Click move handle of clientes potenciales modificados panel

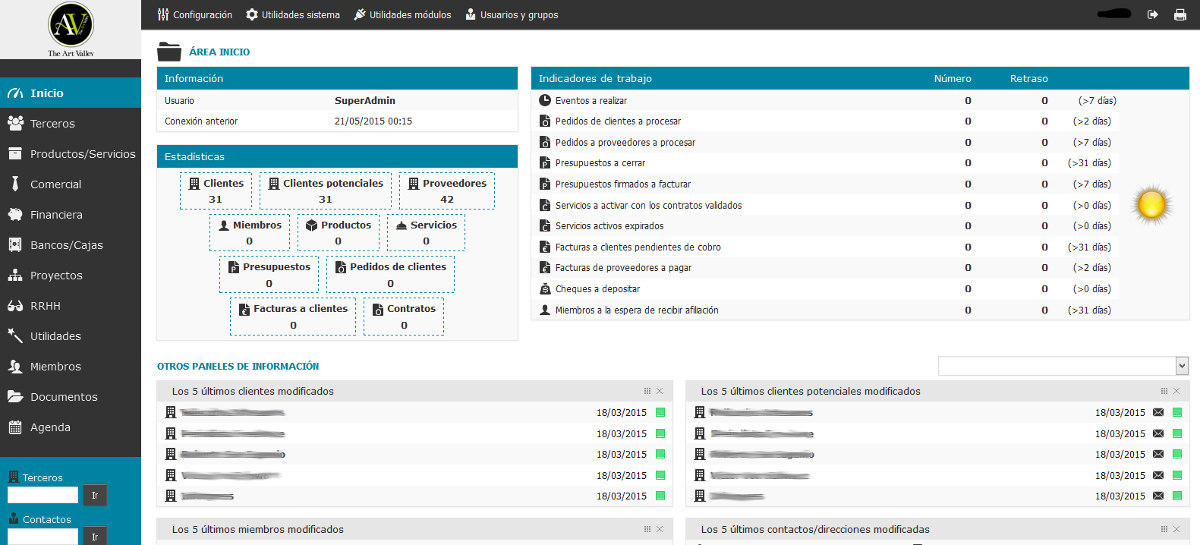1164,391
